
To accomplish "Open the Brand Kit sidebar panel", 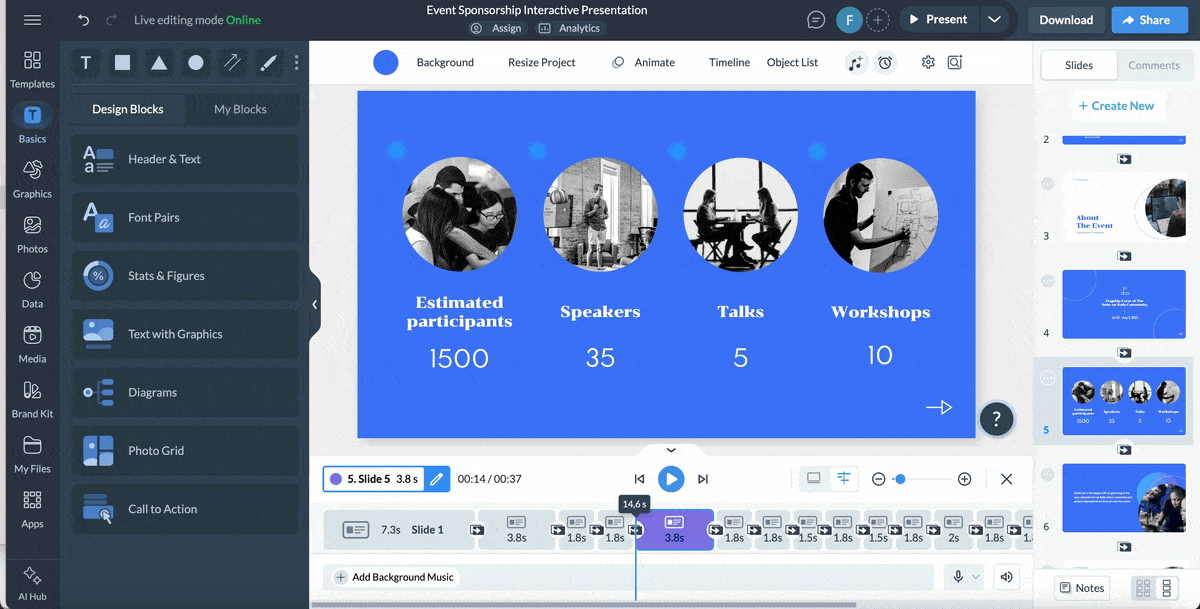I will click(x=32, y=398).
